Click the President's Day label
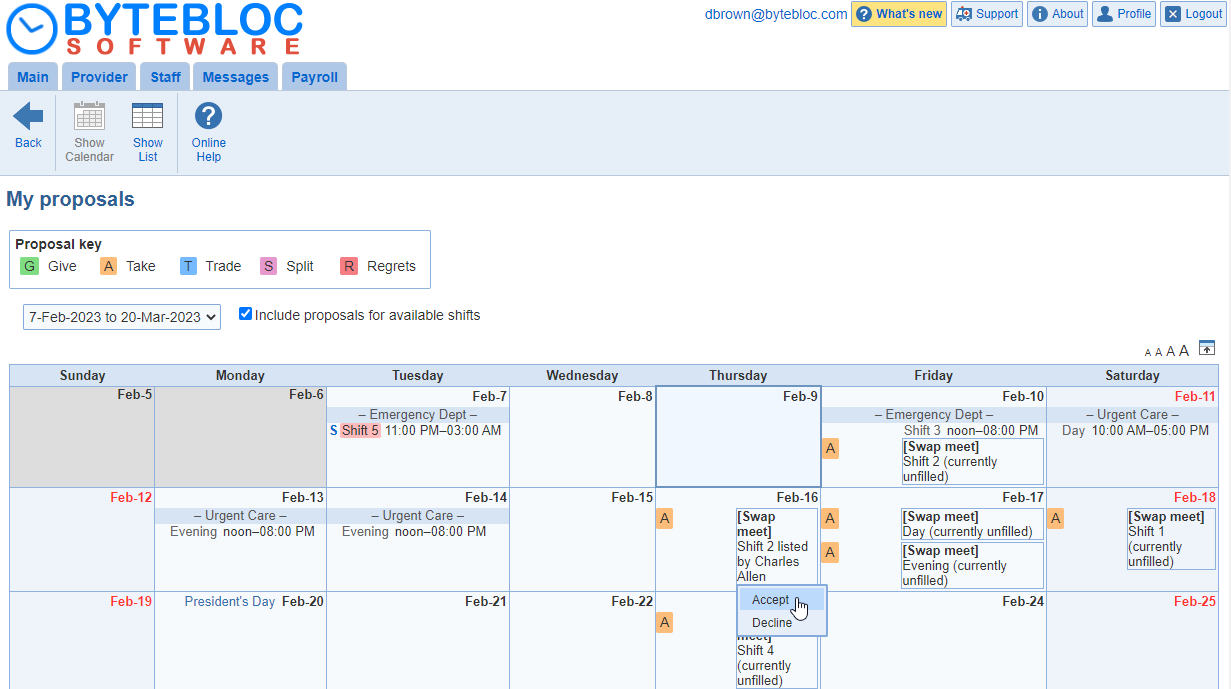 [229, 602]
